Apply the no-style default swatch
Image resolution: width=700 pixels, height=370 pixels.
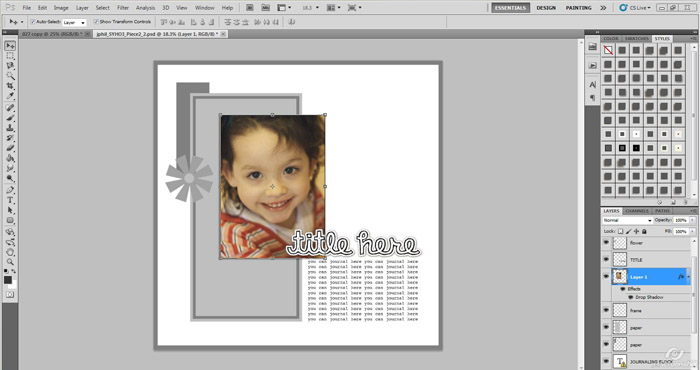(608, 50)
